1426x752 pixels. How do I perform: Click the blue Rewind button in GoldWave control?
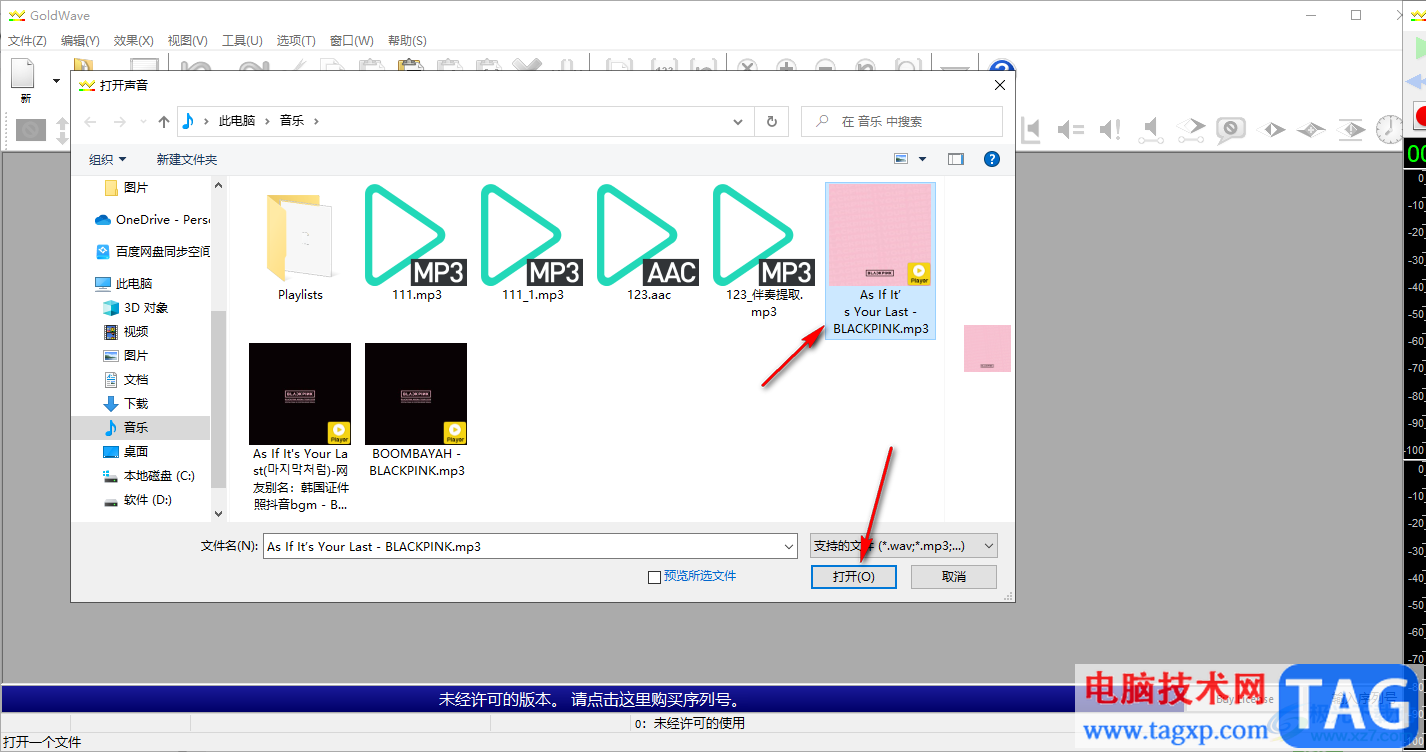(x=1417, y=81)
